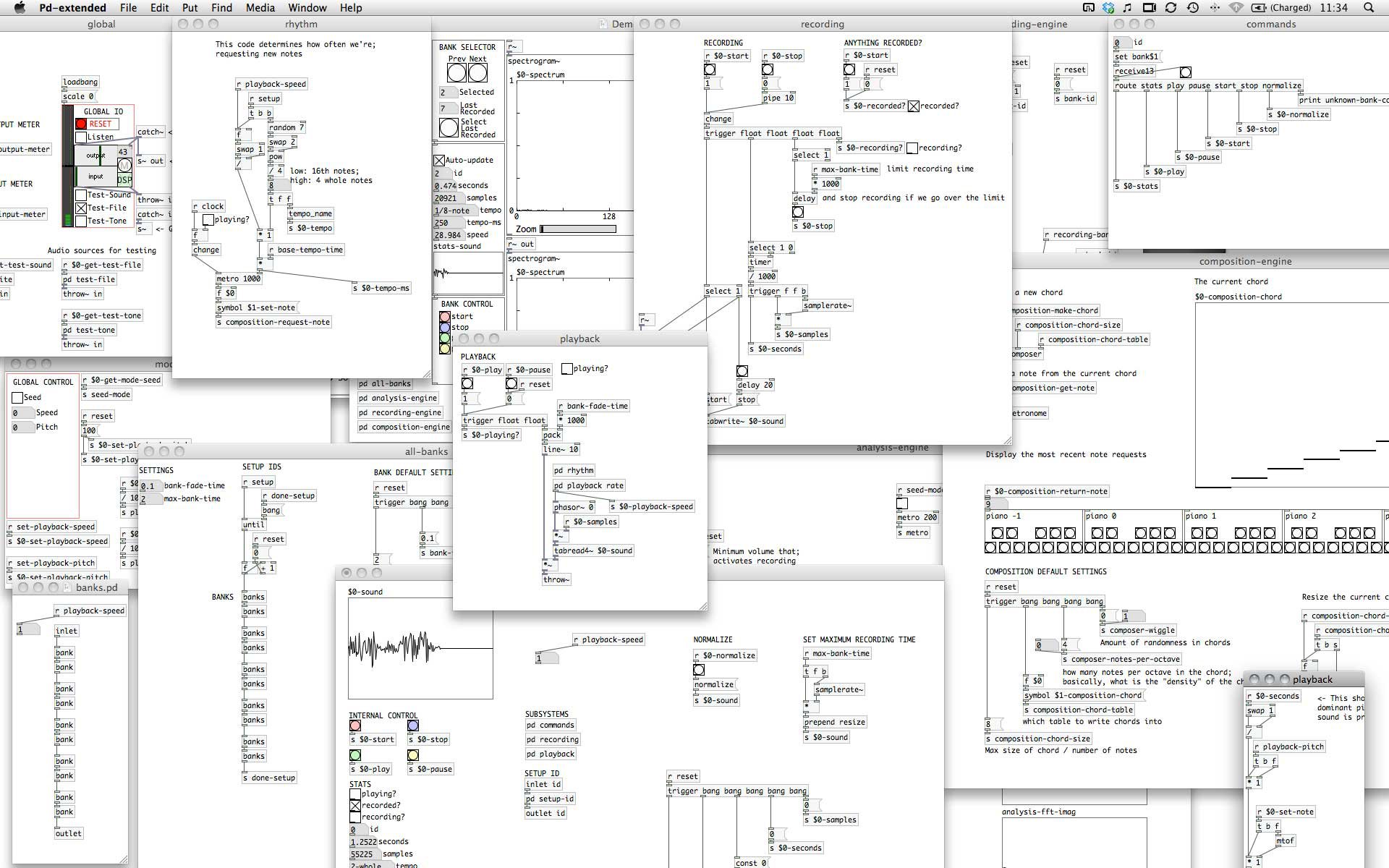Toggle the recorded? checkbox in recording window
This screenshot has width=1389, height=868.
pyautogui.click(x=914, y=106)
